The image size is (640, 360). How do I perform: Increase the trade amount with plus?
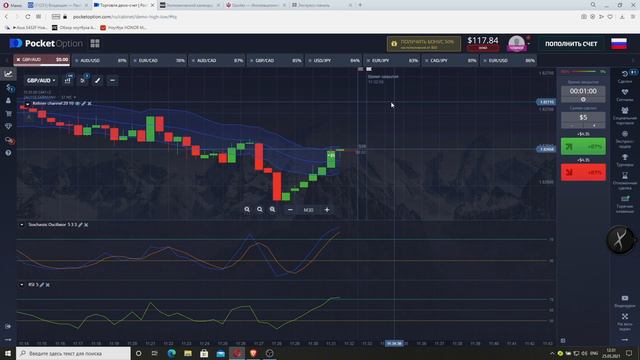(x=594, y=126)
